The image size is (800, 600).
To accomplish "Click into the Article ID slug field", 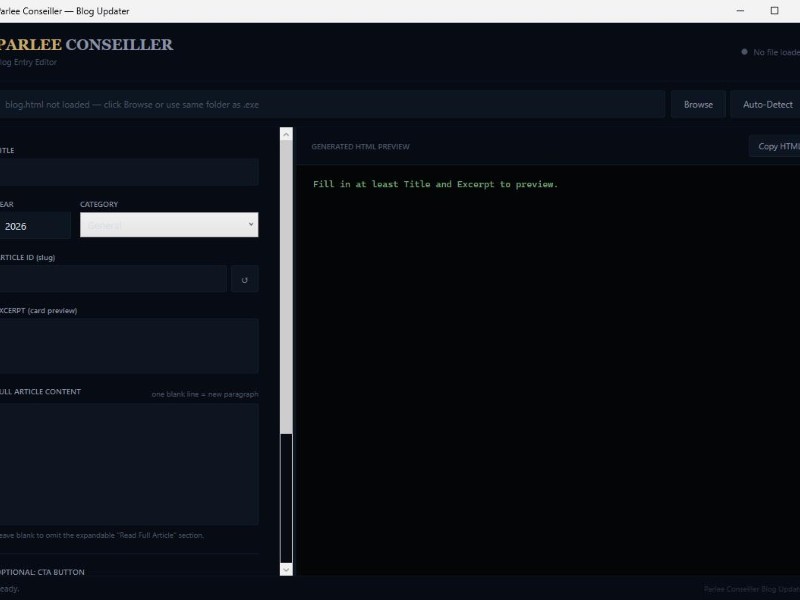I will (x=112, y=279).
